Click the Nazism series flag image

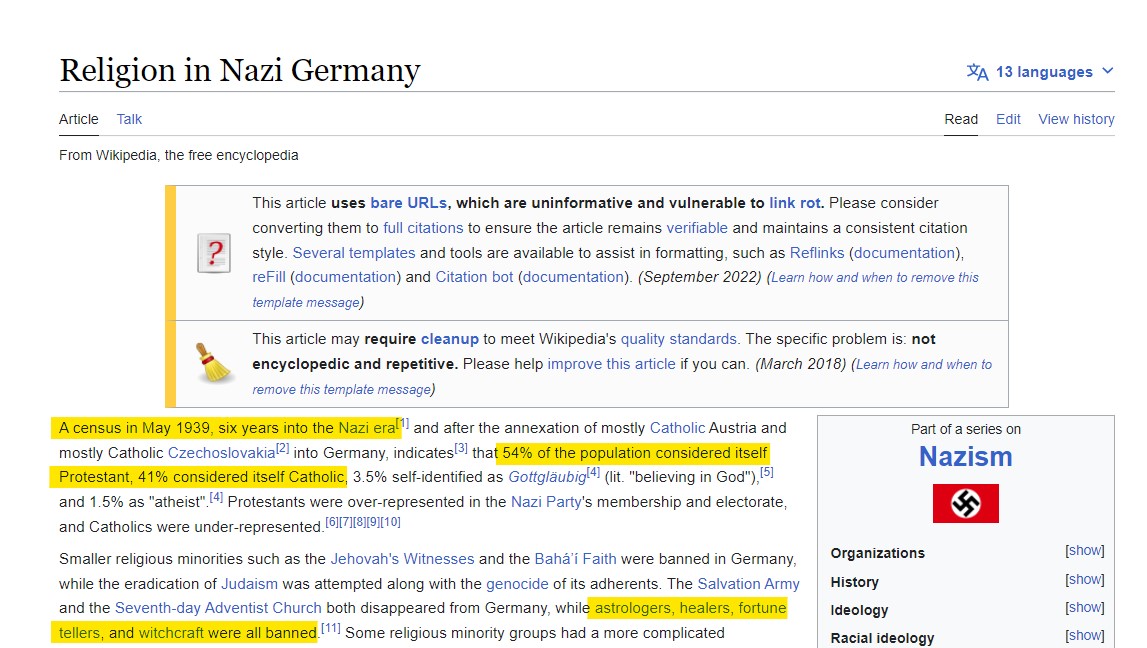pyautogui.click(x=966, y=503)
